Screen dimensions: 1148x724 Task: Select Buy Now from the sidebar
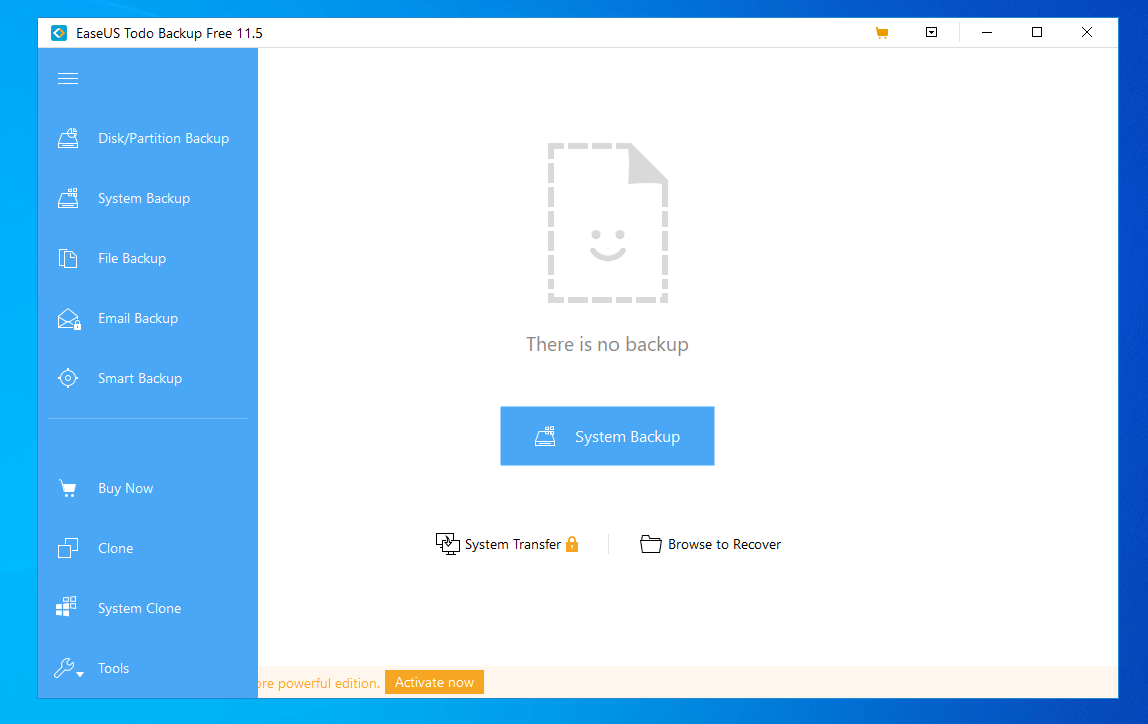(125, 488)
